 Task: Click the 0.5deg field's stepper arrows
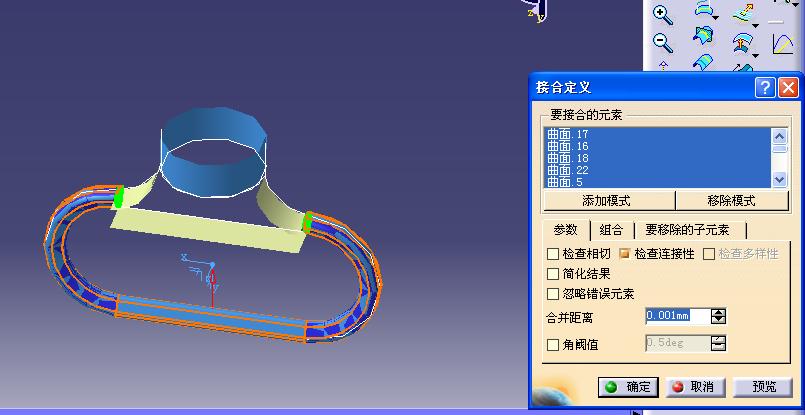719,343
